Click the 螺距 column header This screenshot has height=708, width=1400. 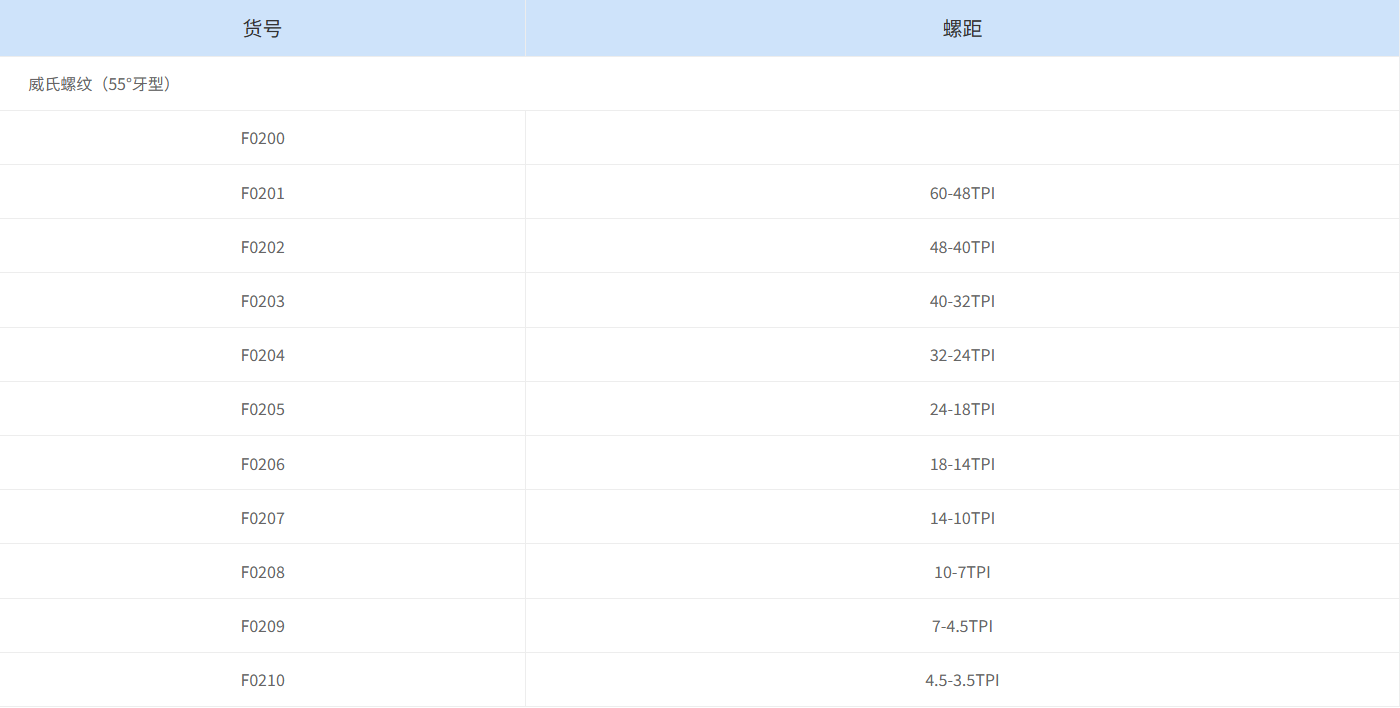pos(962,29)
